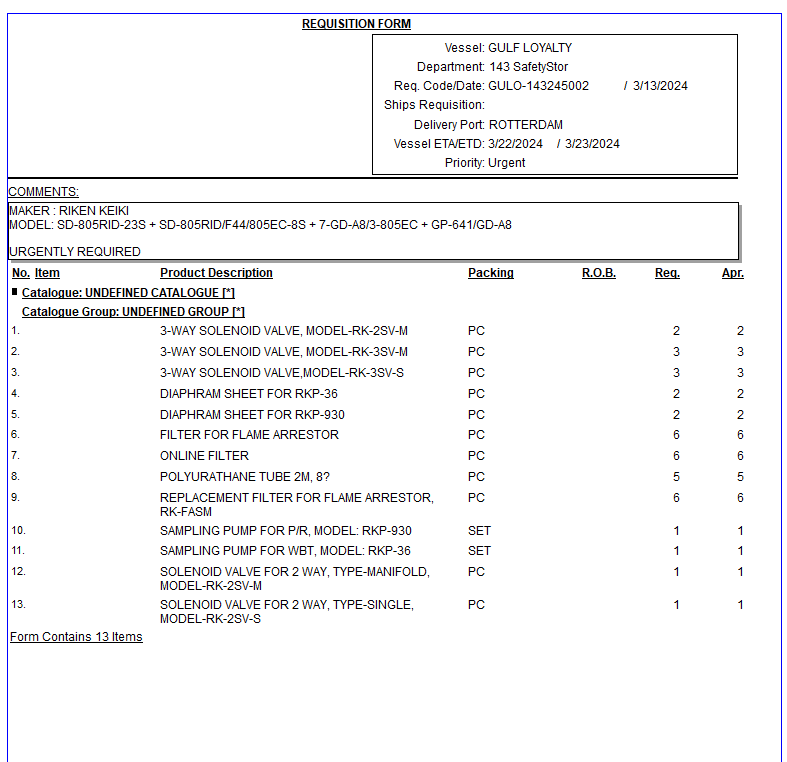Select DIAPHRAM SHEET FOR RKP-930 row

pos(252,415)
